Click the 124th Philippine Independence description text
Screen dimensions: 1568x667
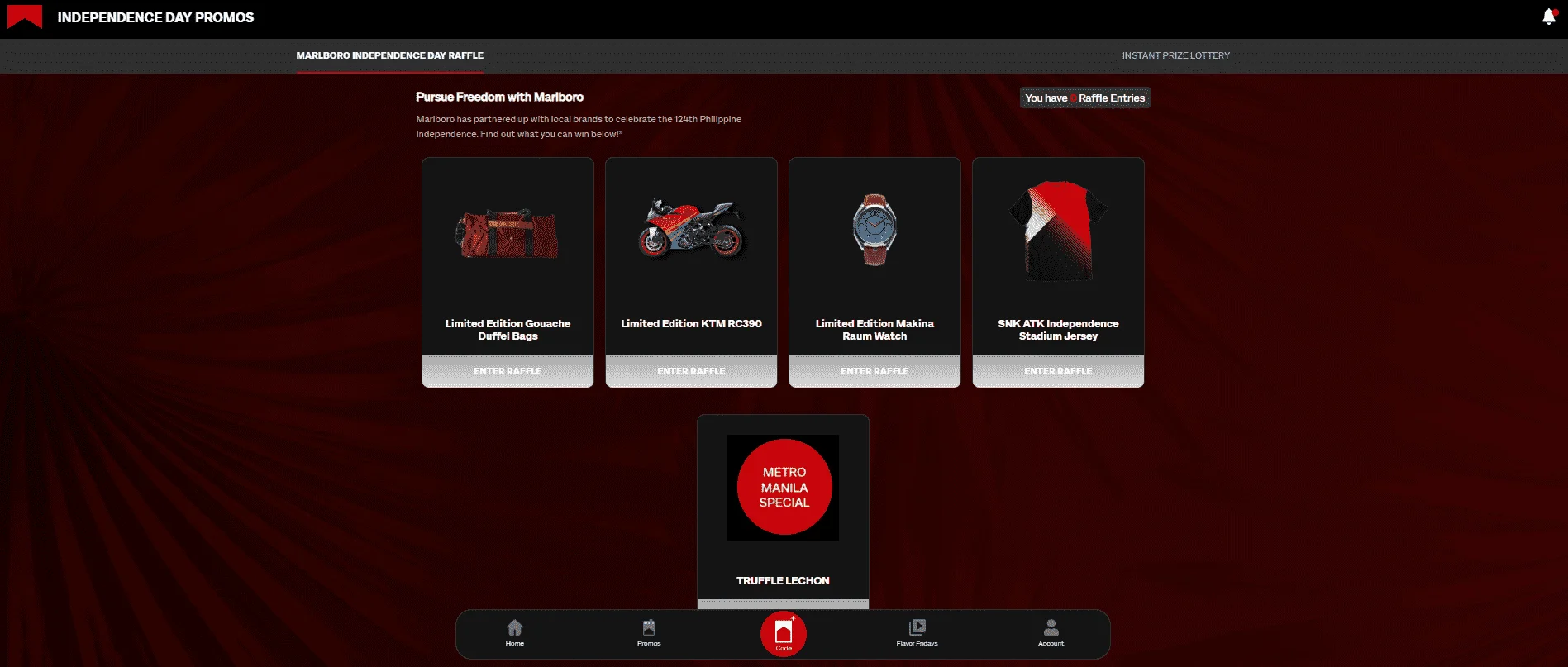[579, 126]
